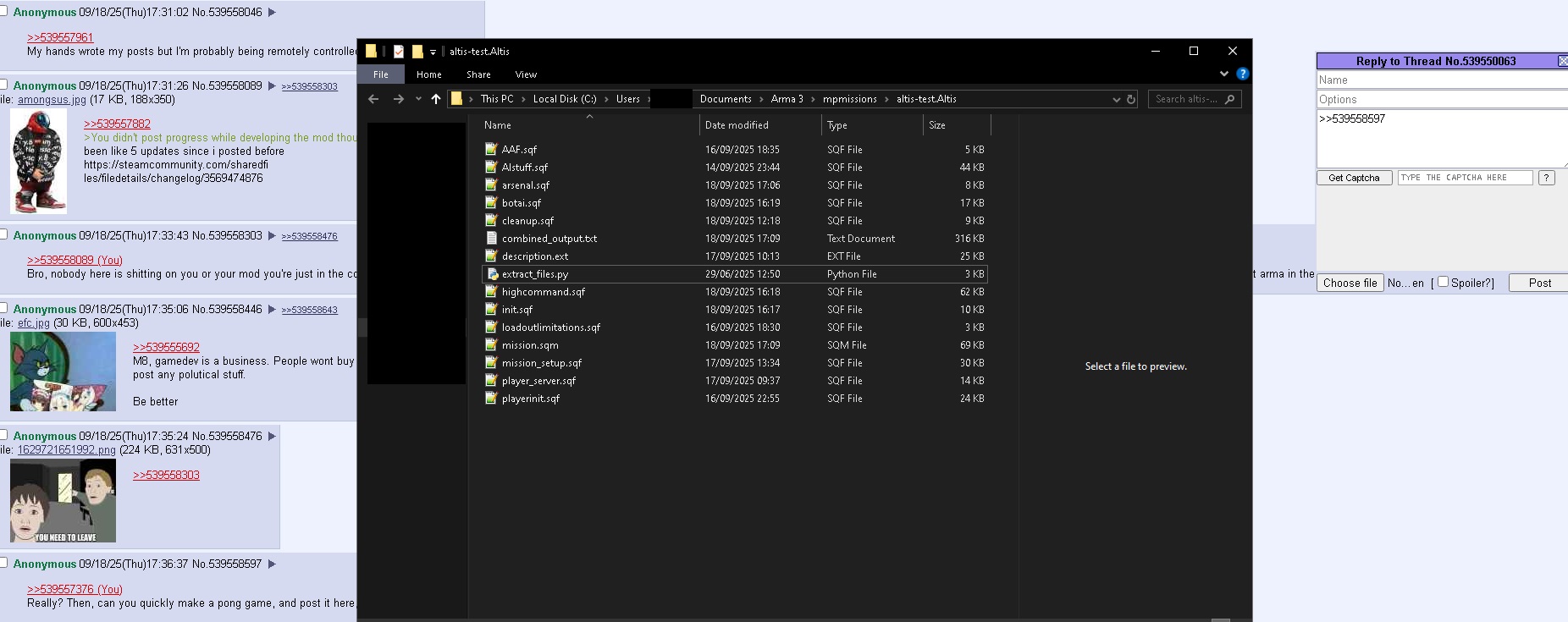Close the Reply to Thread quick reply box
The height and width of the screenshot is (622, 1568).
click(x=1563, y=61)
